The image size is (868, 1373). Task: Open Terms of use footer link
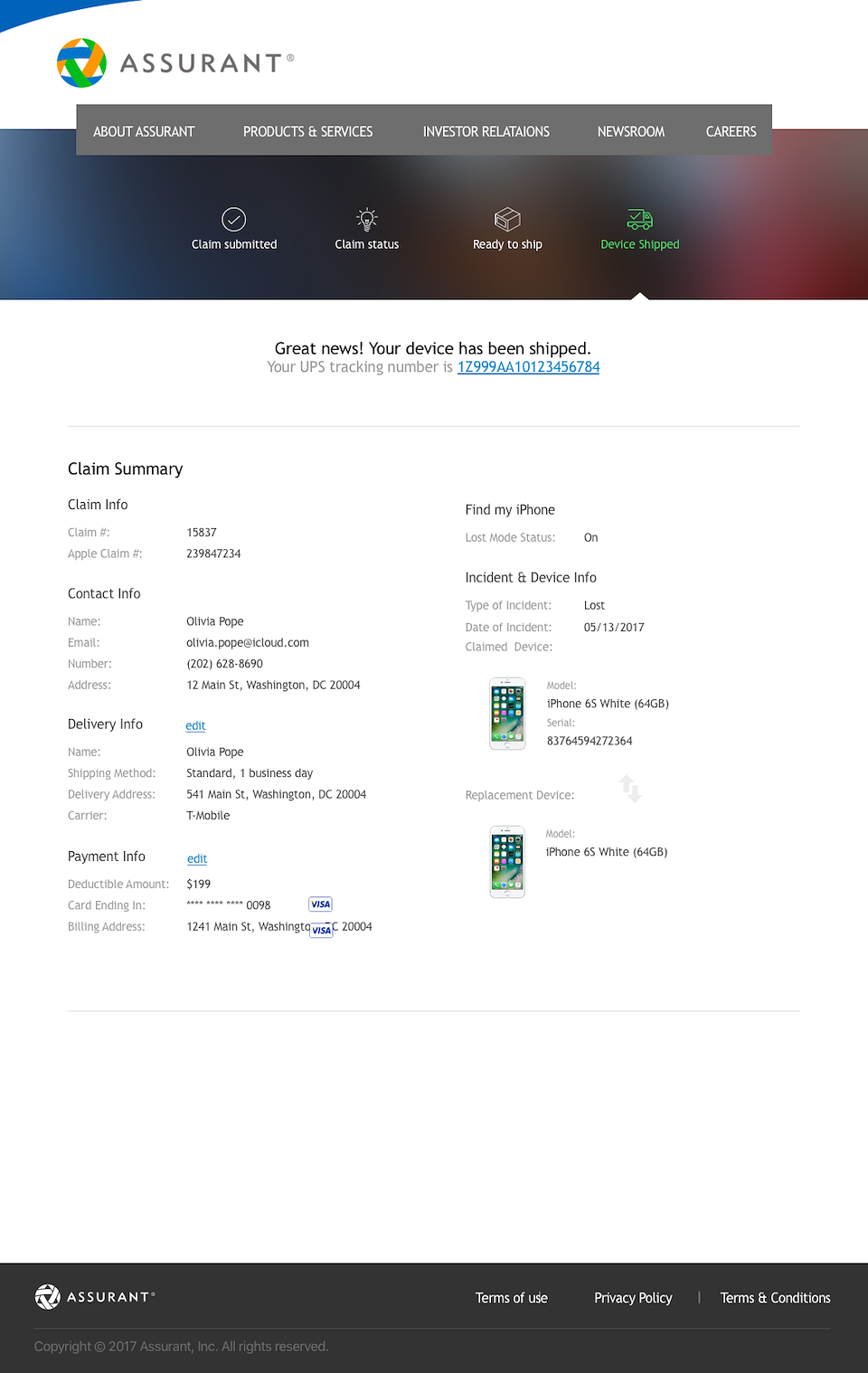511,1298
